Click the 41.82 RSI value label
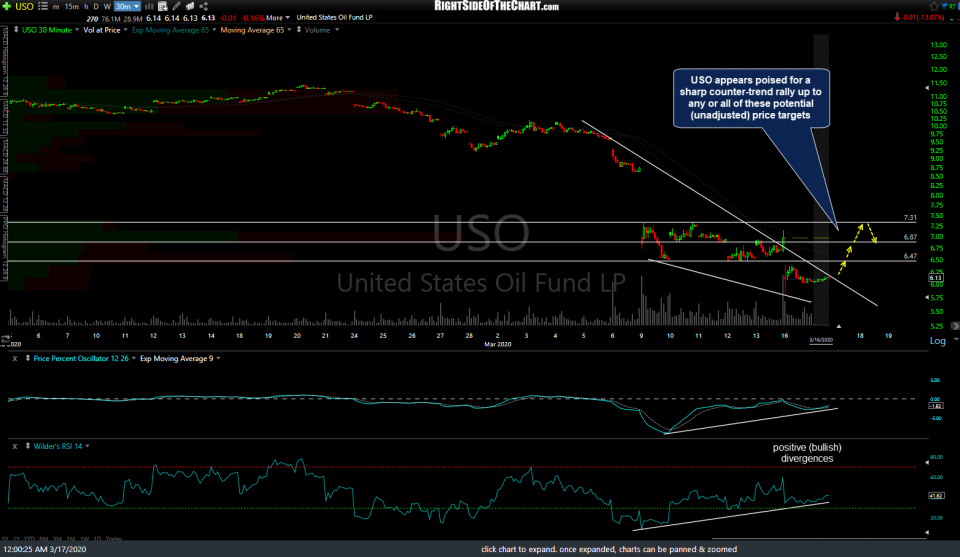 click(x=936, y=495)
